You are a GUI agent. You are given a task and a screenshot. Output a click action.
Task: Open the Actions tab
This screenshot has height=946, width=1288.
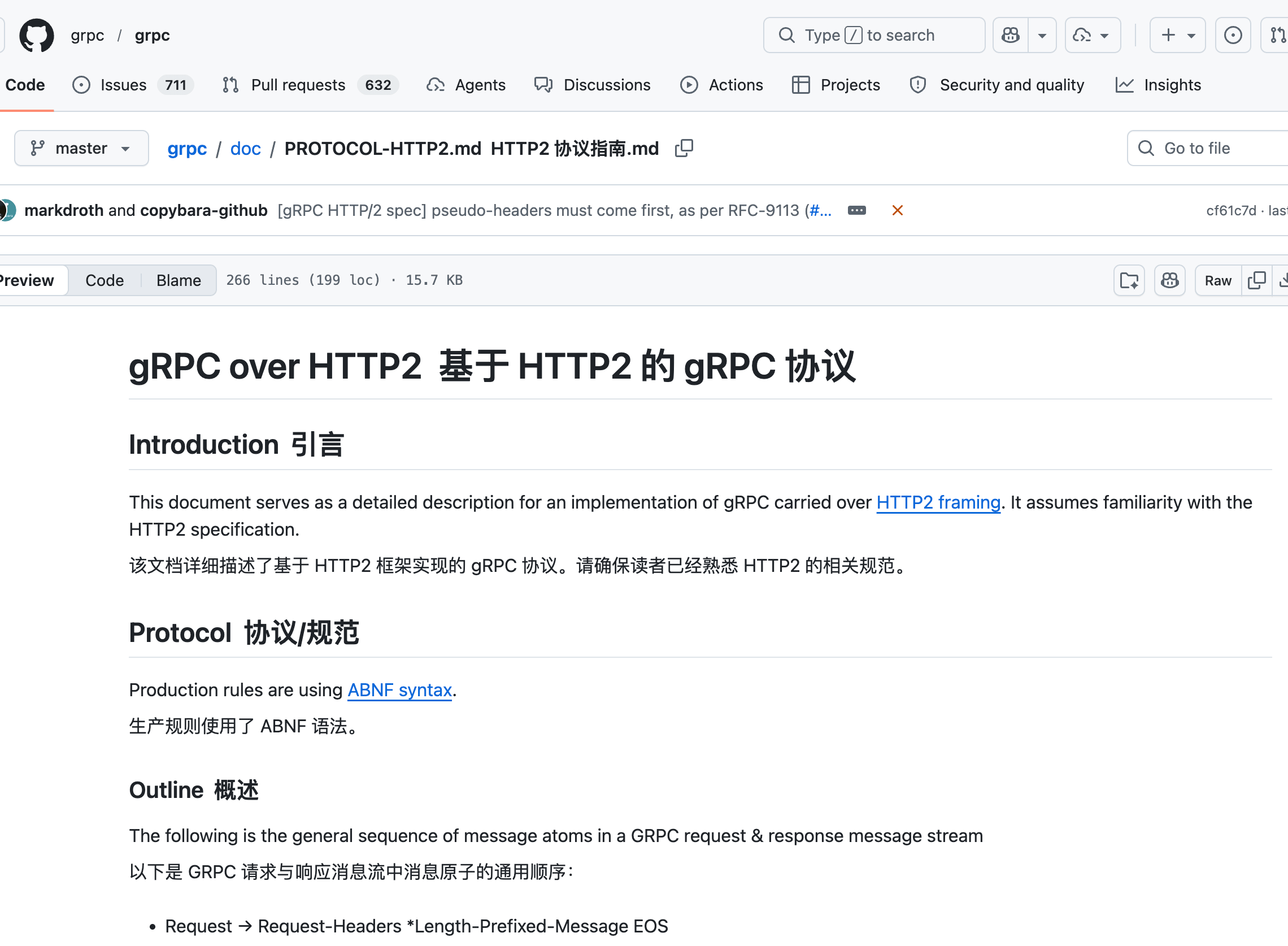pos(722,85)
